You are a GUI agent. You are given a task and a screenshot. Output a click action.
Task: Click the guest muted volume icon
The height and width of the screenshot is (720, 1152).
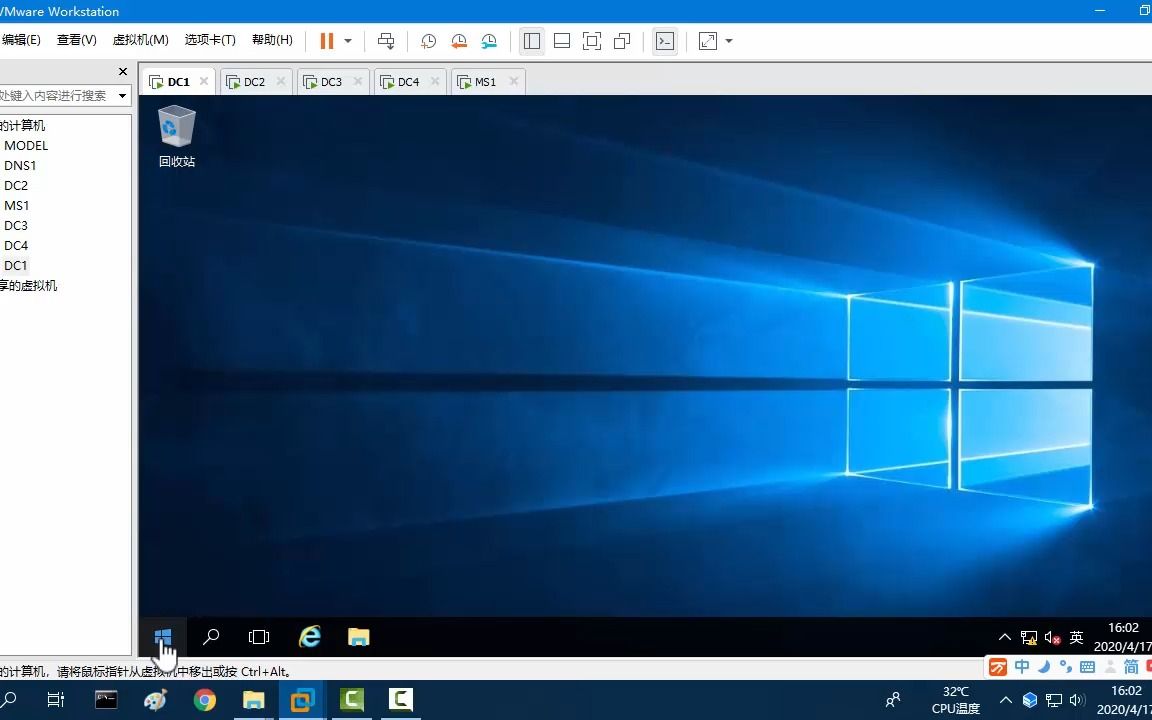[1052, 638]
